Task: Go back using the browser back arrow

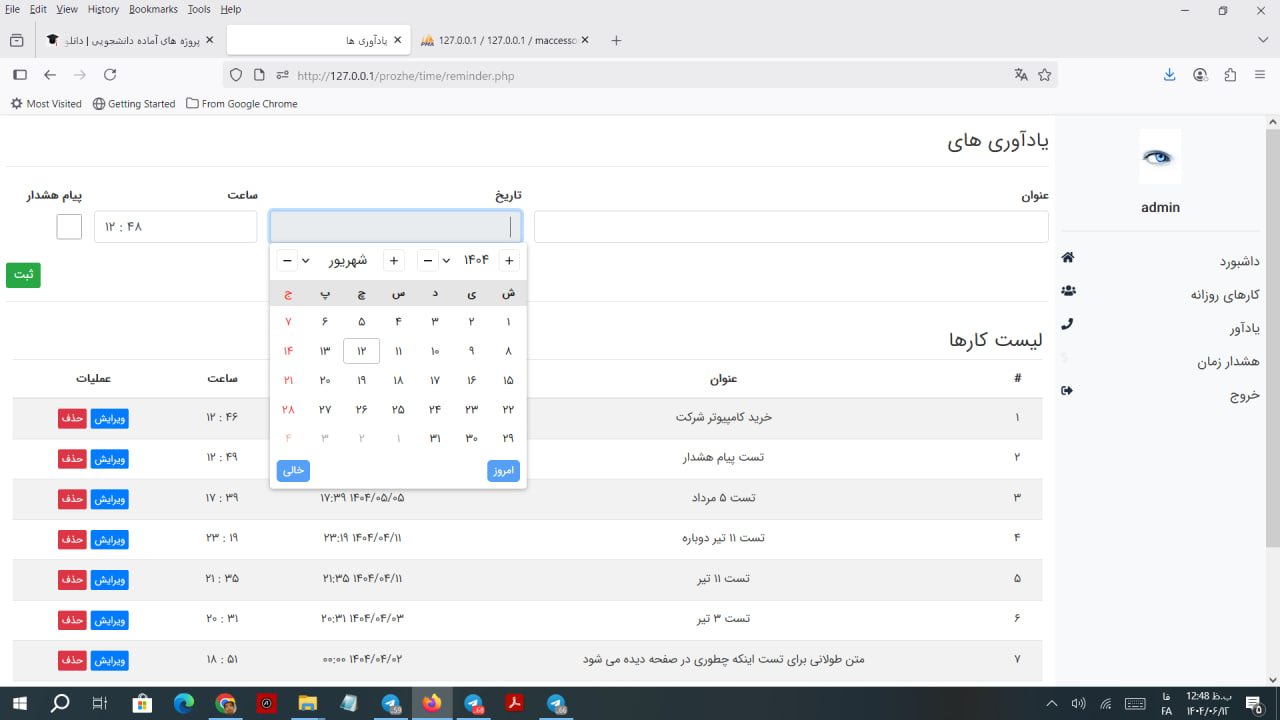Action: click(50, 75)
